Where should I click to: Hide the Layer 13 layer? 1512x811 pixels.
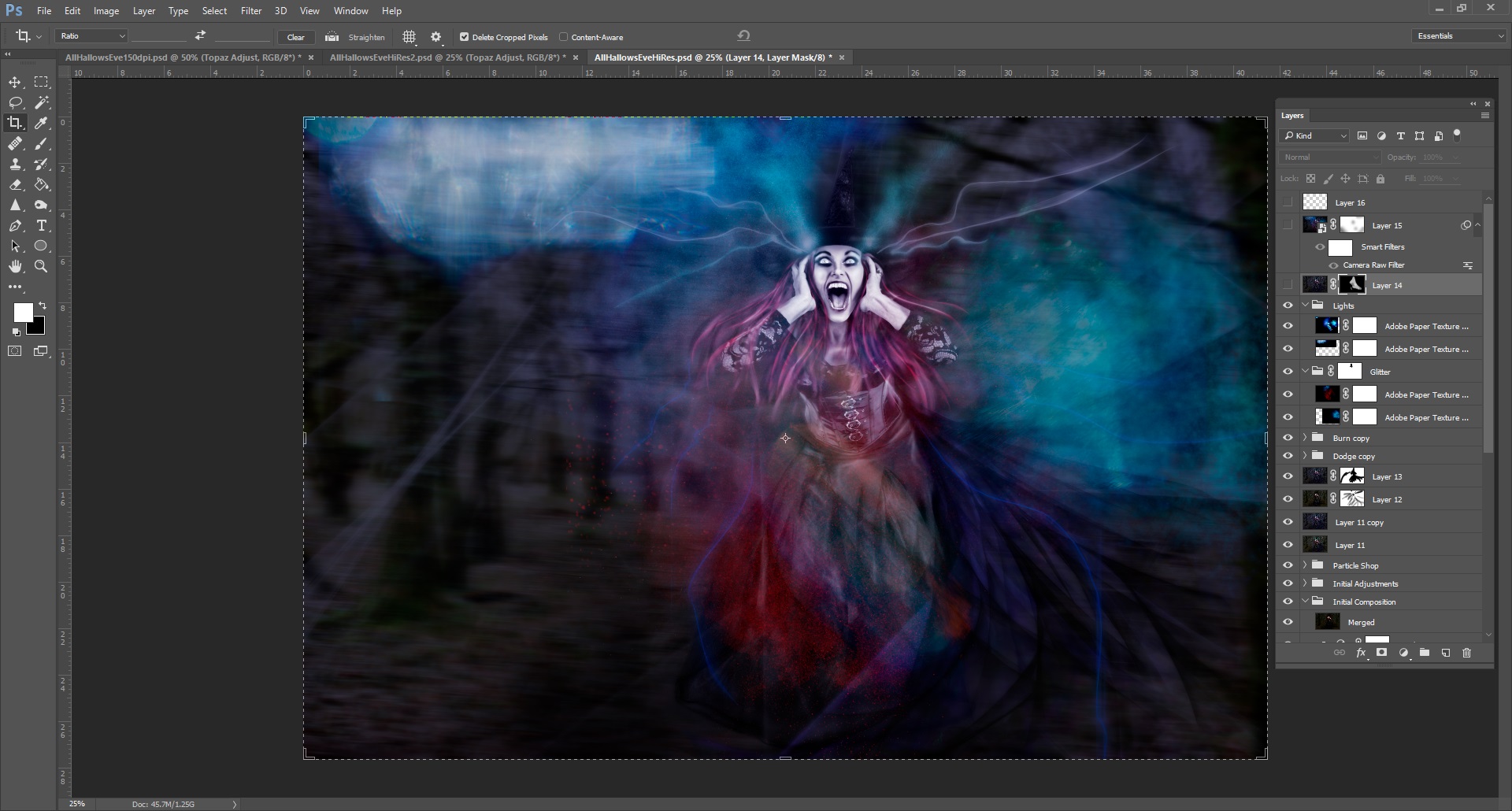(x=1288, y=476)
